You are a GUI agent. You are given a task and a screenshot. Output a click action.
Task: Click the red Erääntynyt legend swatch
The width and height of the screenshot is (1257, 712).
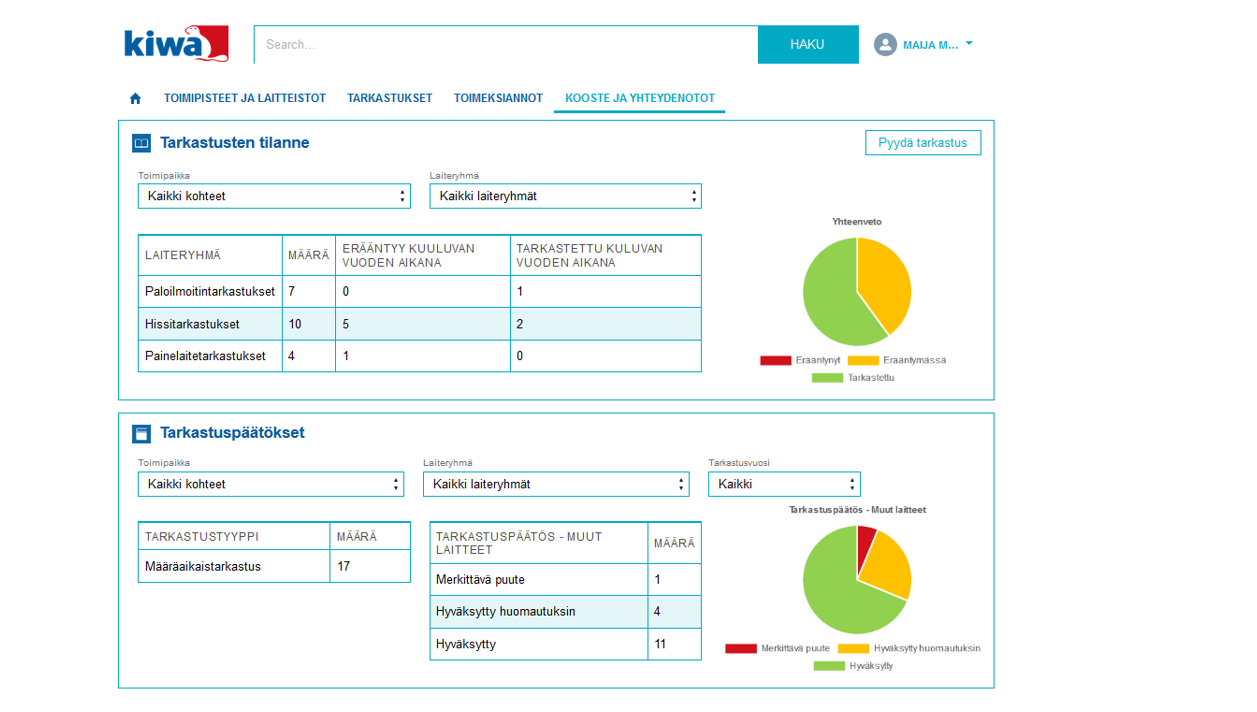point(778,359)
